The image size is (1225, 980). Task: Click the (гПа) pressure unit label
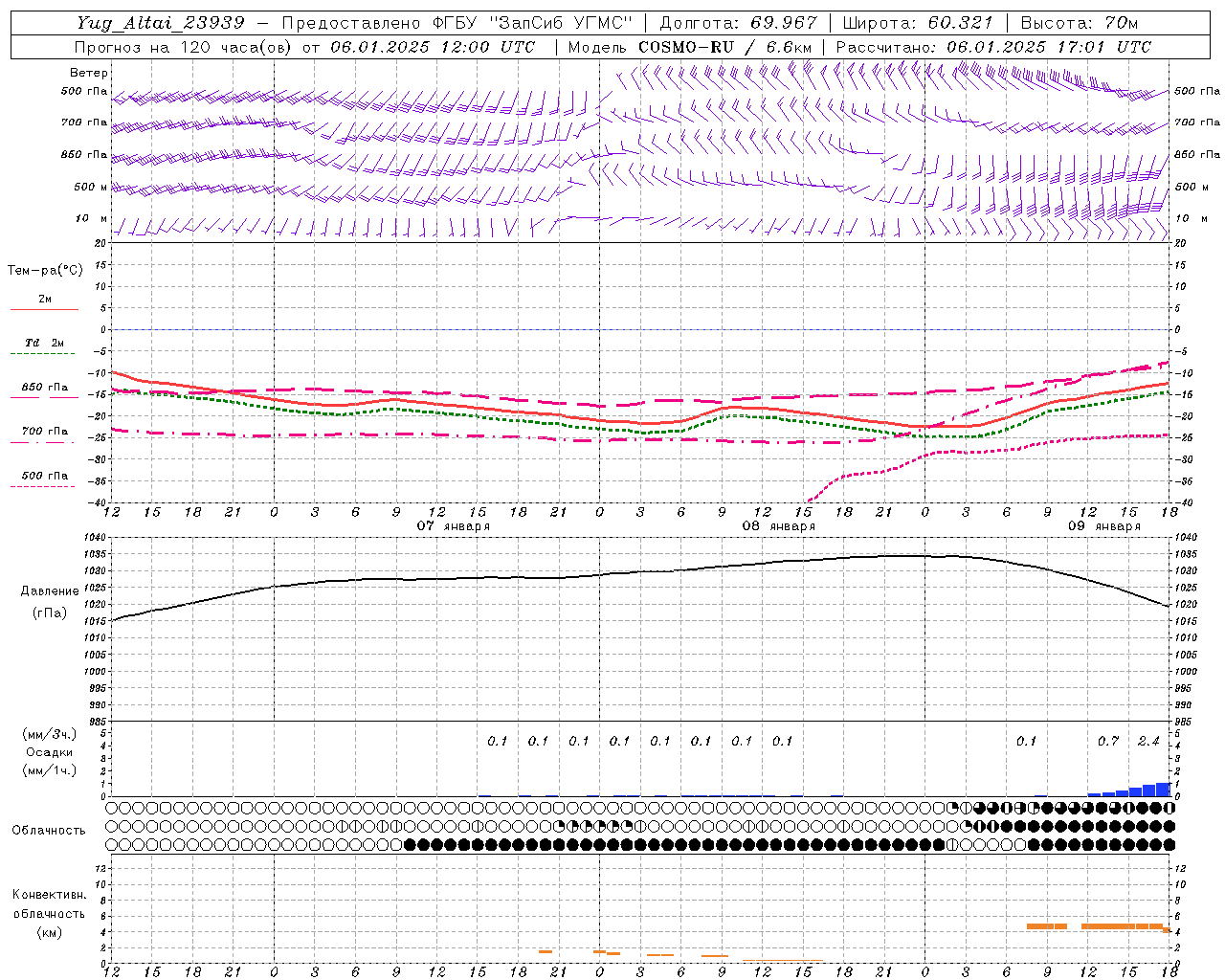[x=50, y=612]
